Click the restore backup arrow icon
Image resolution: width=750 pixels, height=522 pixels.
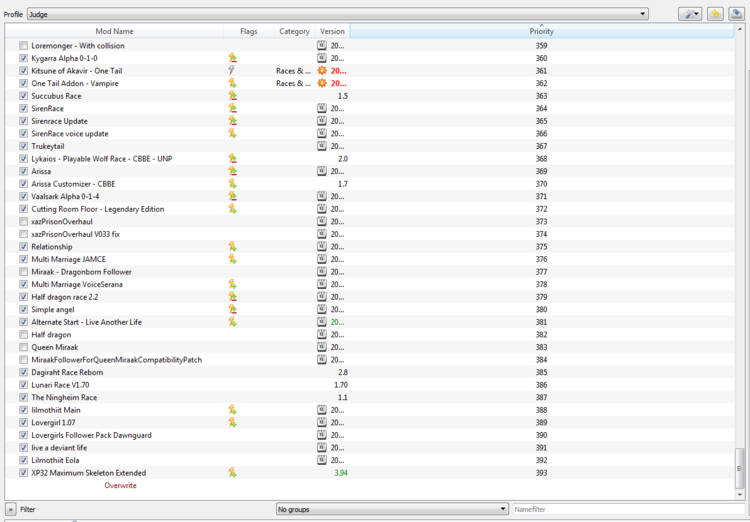715,14
